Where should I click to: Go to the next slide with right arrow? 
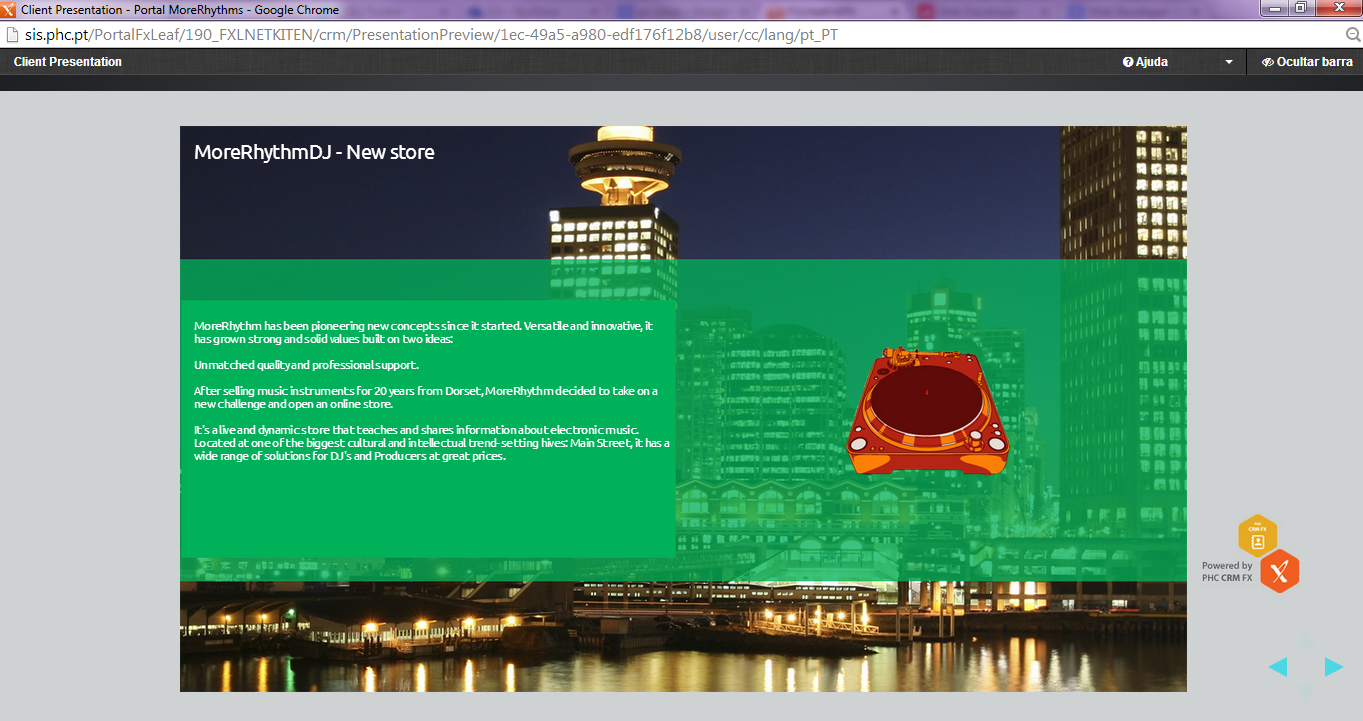click(1334, 667)
